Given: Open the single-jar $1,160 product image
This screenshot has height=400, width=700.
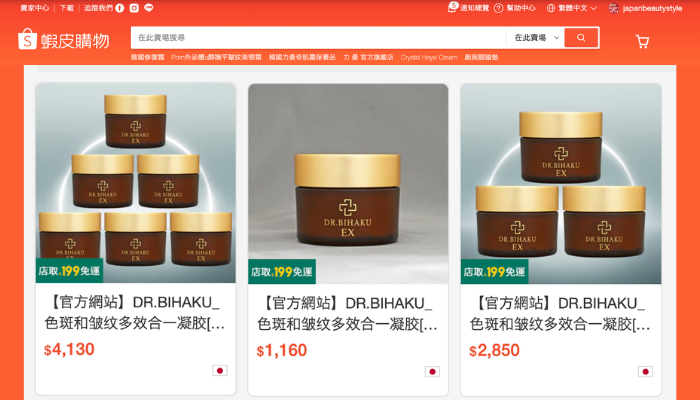Looking at the screenshot, I should [x=348, y=183].
